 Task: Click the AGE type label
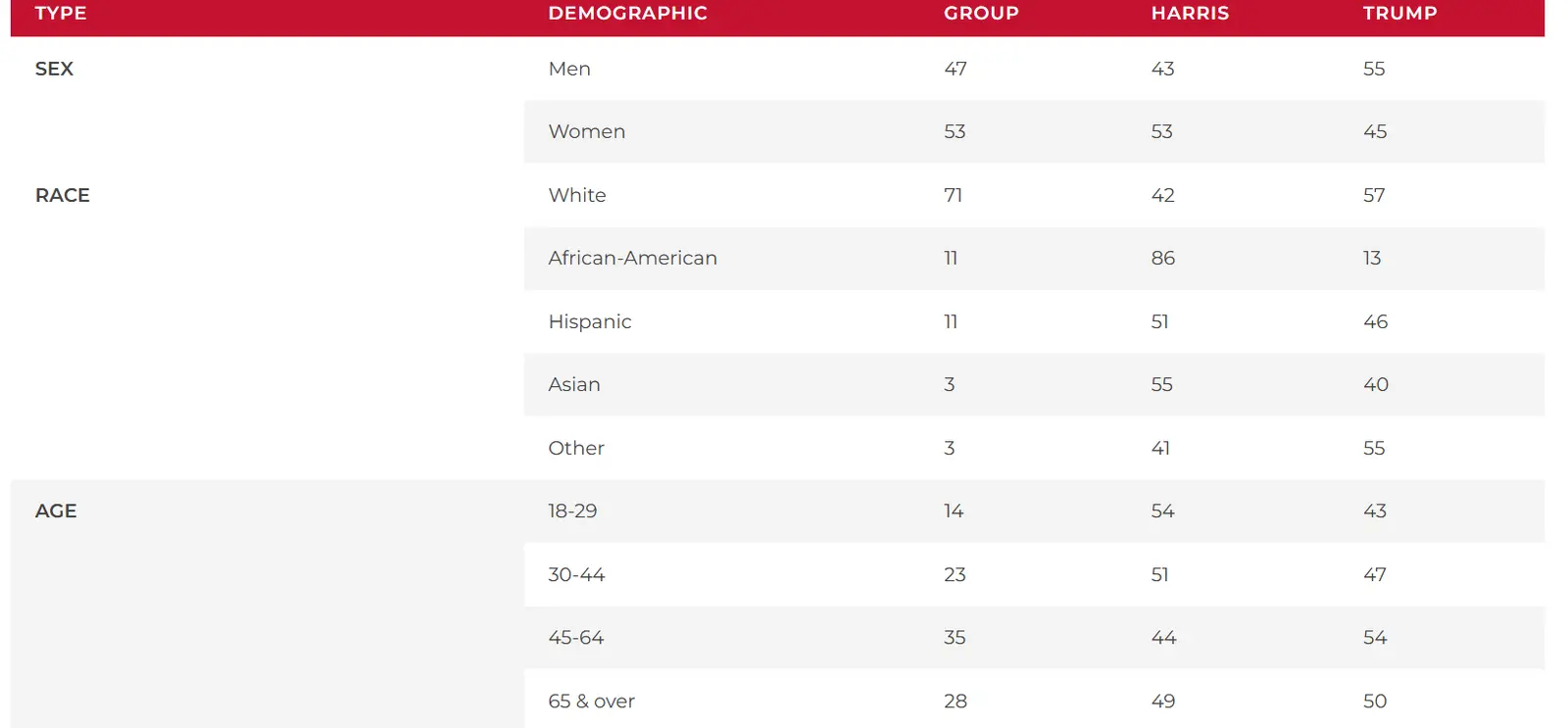point(56,510)
